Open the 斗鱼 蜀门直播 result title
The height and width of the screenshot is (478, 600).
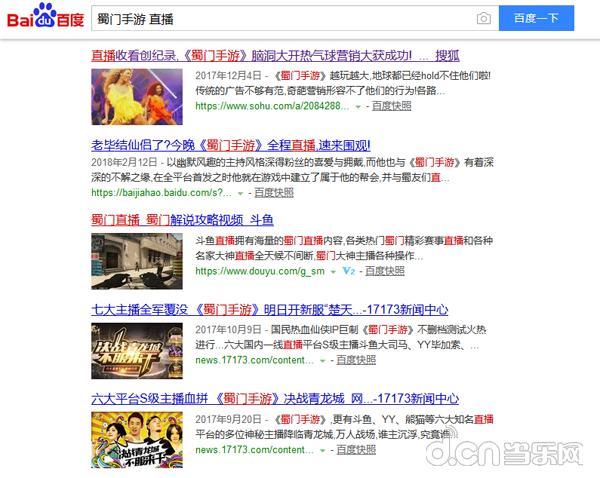click(182, 220)
